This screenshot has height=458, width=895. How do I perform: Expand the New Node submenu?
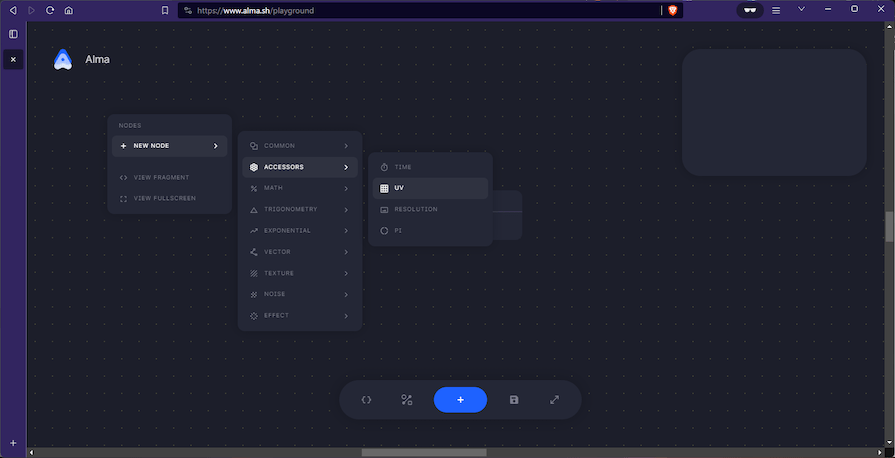point(170,146)
